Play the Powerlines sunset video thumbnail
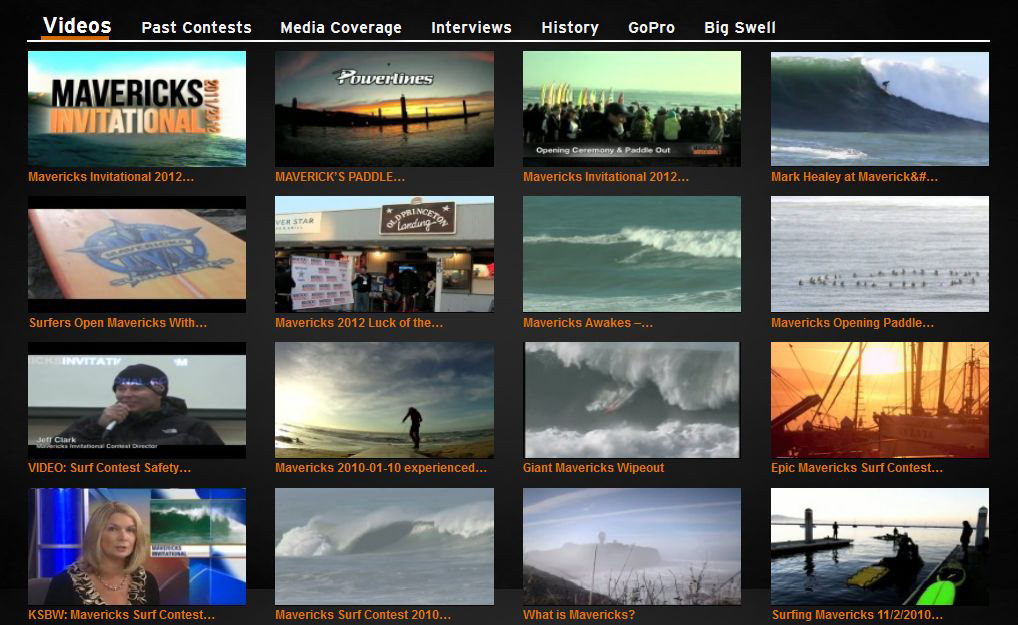 pos(384,109)
